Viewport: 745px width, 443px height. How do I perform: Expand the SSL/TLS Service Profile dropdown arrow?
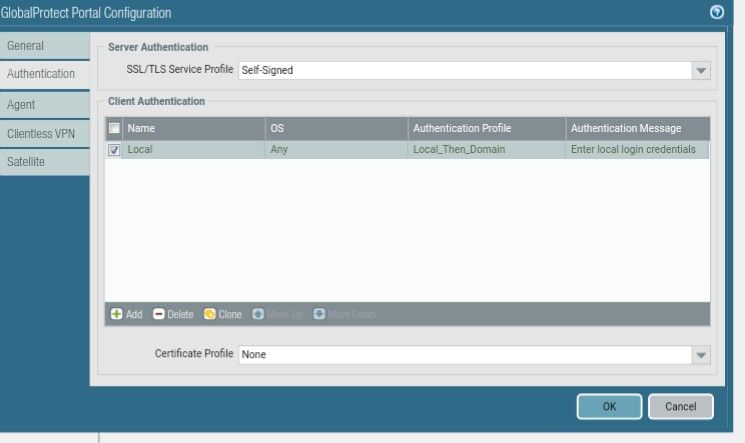coord(701,70)
